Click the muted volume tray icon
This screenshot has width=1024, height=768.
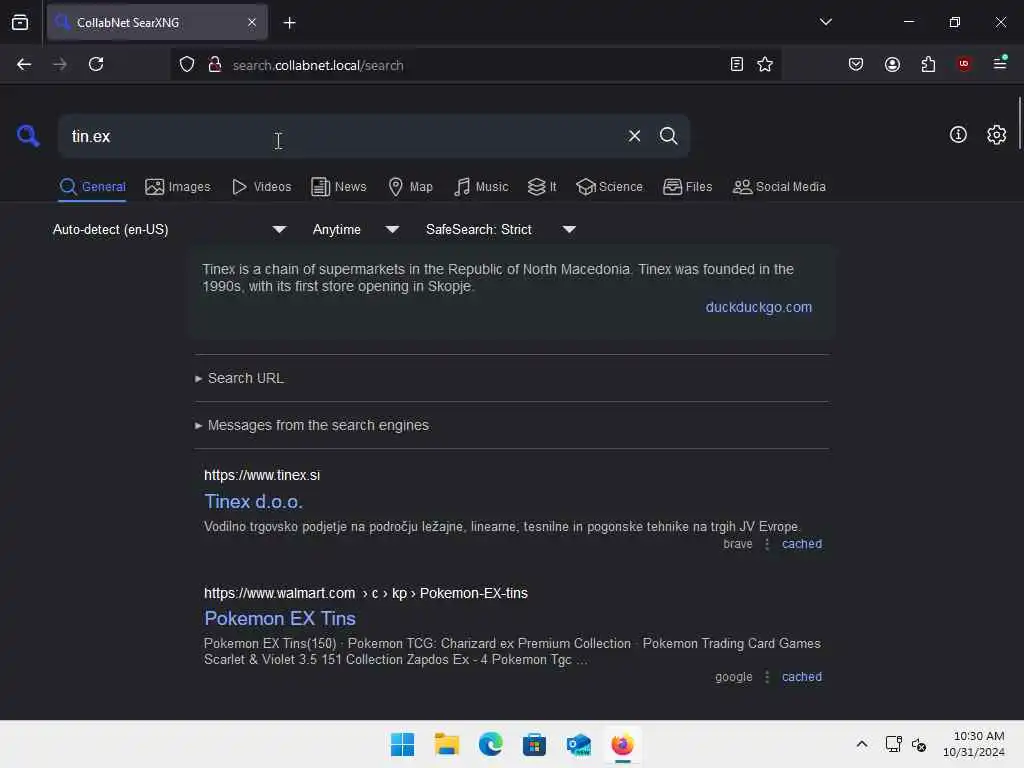click(x=919, y=744)
